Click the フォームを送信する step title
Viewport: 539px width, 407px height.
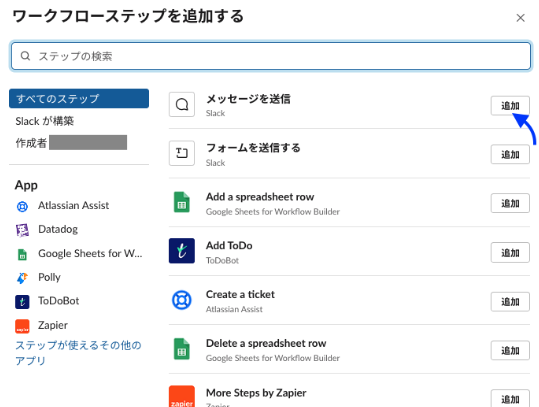point(253,148)
